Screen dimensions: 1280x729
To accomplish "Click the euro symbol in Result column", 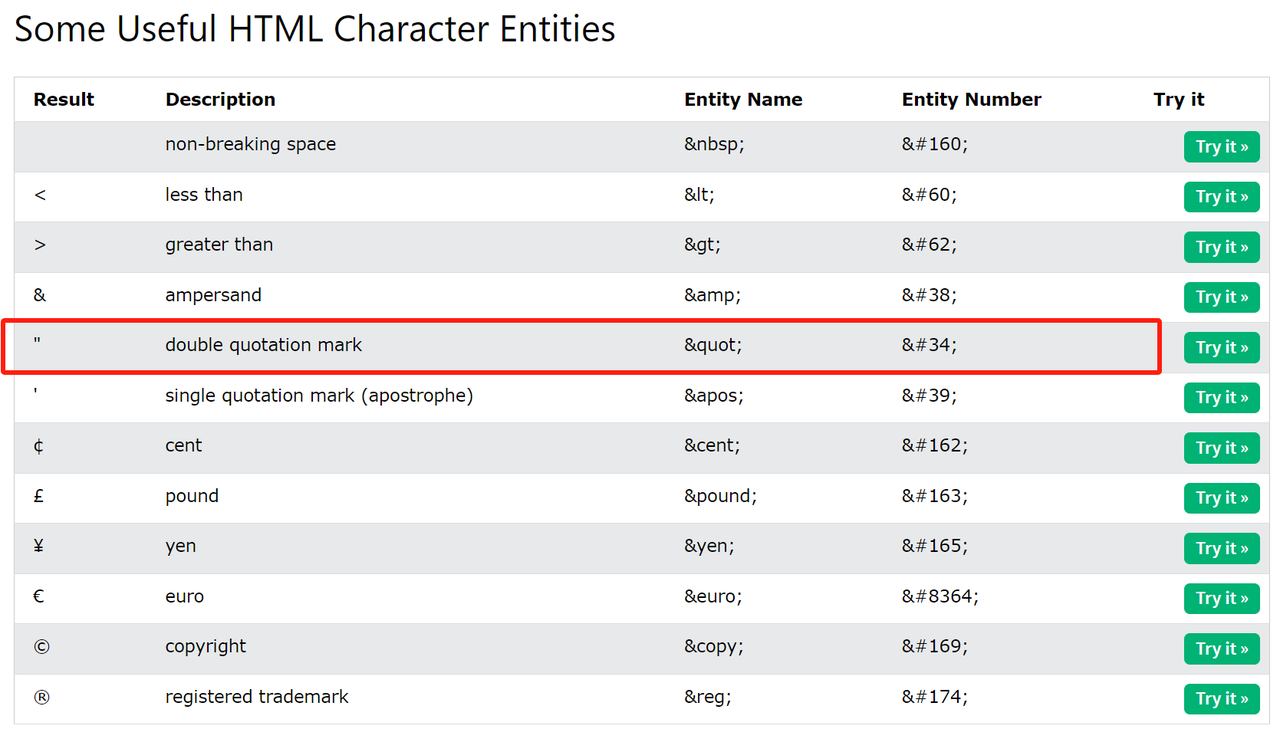I will coord(39,596).
